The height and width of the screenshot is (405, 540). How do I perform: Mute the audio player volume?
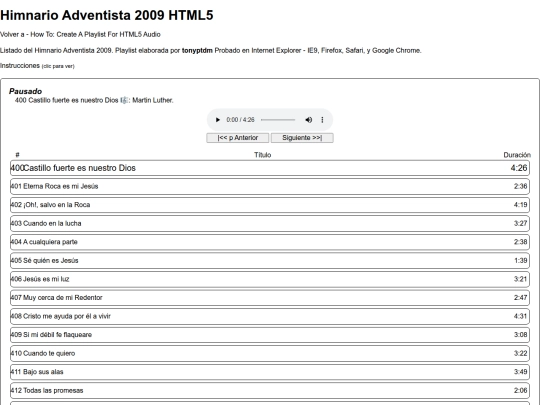[309, 120]
